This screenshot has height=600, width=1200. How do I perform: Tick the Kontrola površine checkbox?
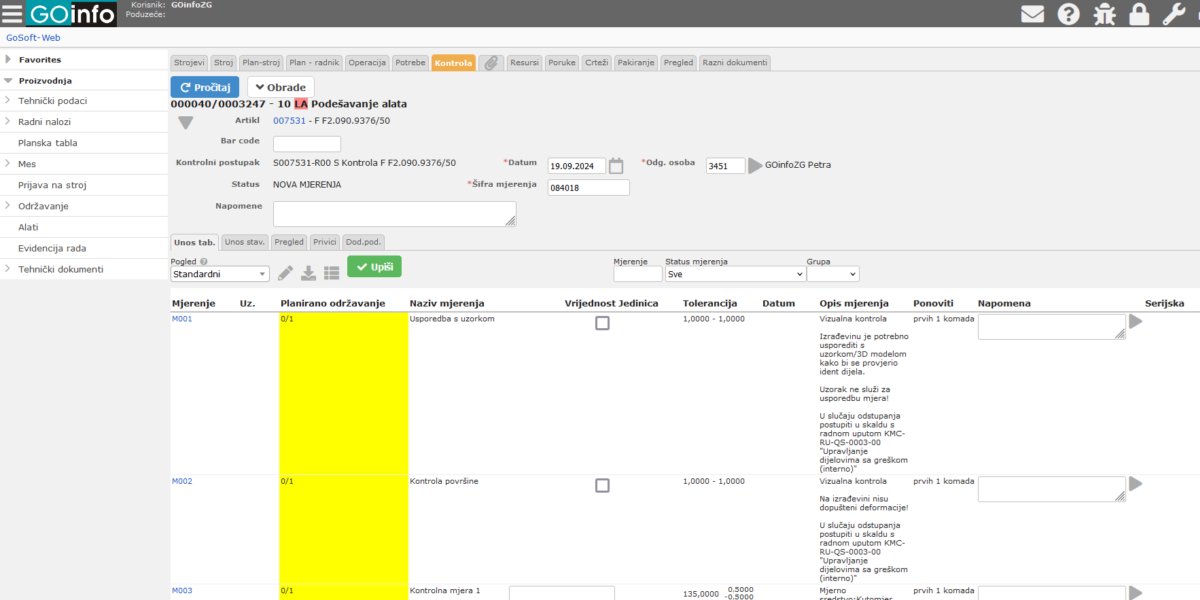[602, 485]
